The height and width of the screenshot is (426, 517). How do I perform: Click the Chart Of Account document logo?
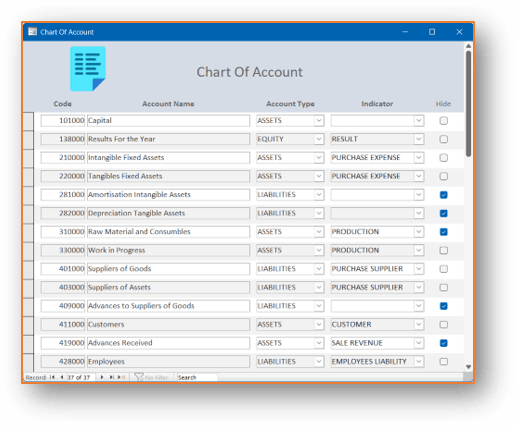click(88, 69)
